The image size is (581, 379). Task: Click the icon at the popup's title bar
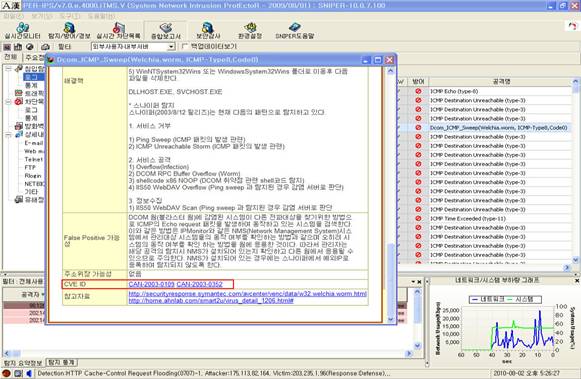click(x=51, y=60)
